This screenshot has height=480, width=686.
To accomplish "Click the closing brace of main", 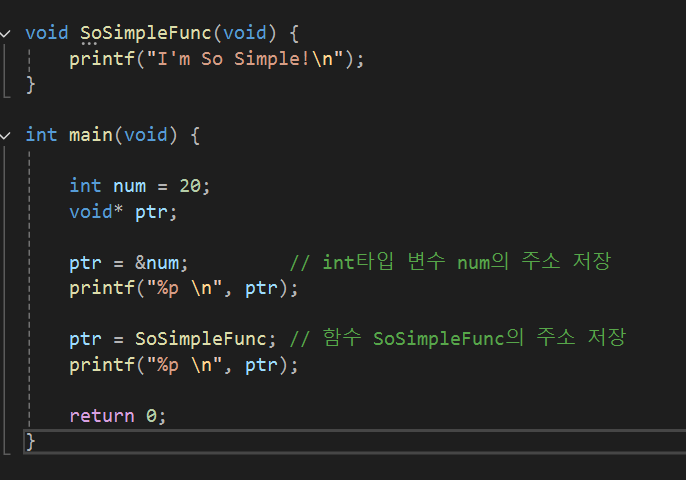I will point(30,441).
